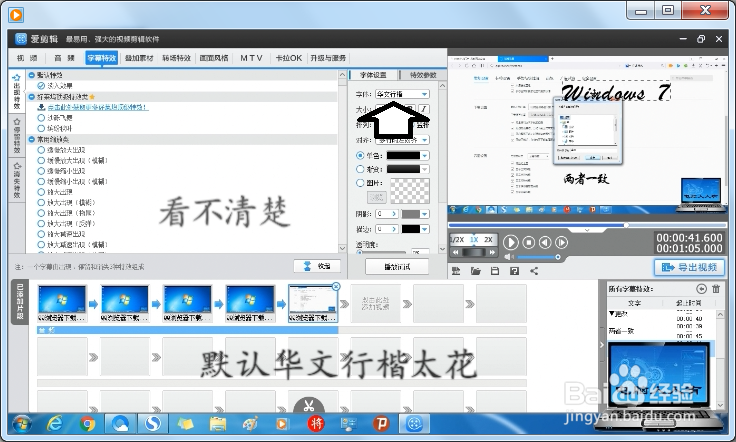Select the 单色 solid color radio button
The image size is (736, 442).
pyautogui.click(x=360, y=155)
